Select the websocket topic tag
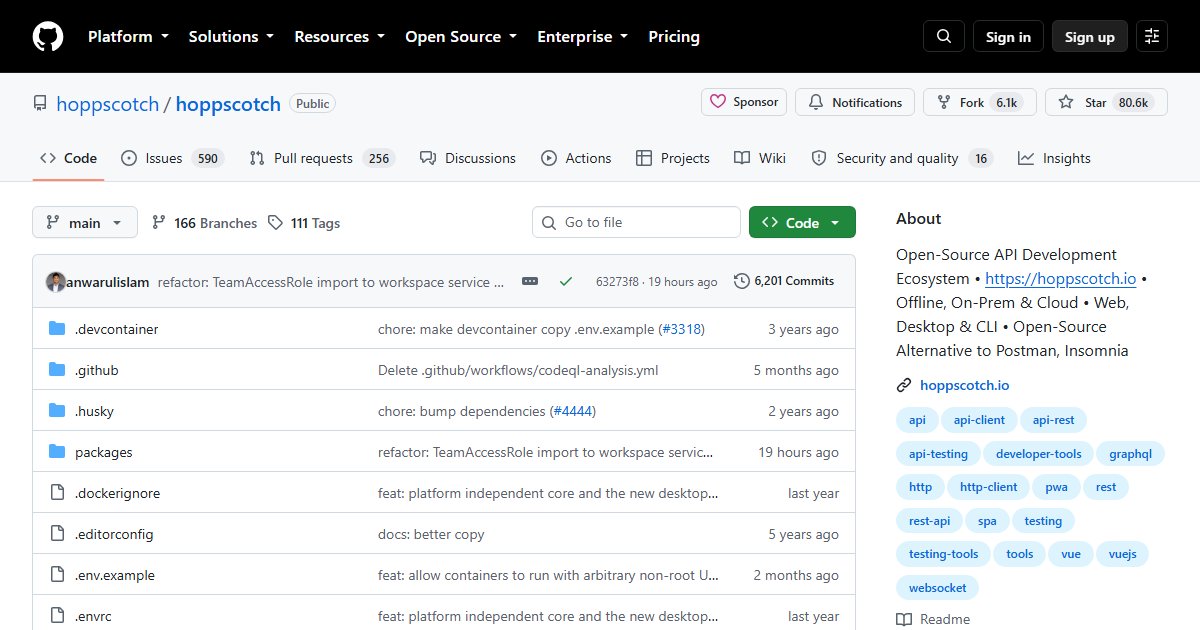This screenshot has height=630, width=1200. [938, 588]
